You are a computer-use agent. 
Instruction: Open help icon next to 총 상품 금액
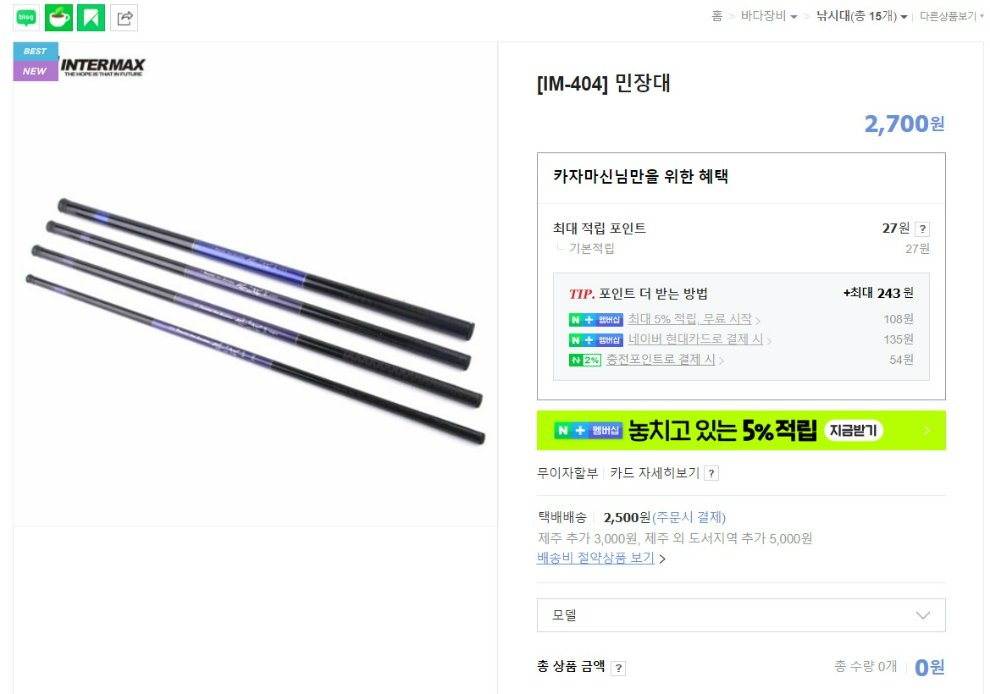[619, 667]
